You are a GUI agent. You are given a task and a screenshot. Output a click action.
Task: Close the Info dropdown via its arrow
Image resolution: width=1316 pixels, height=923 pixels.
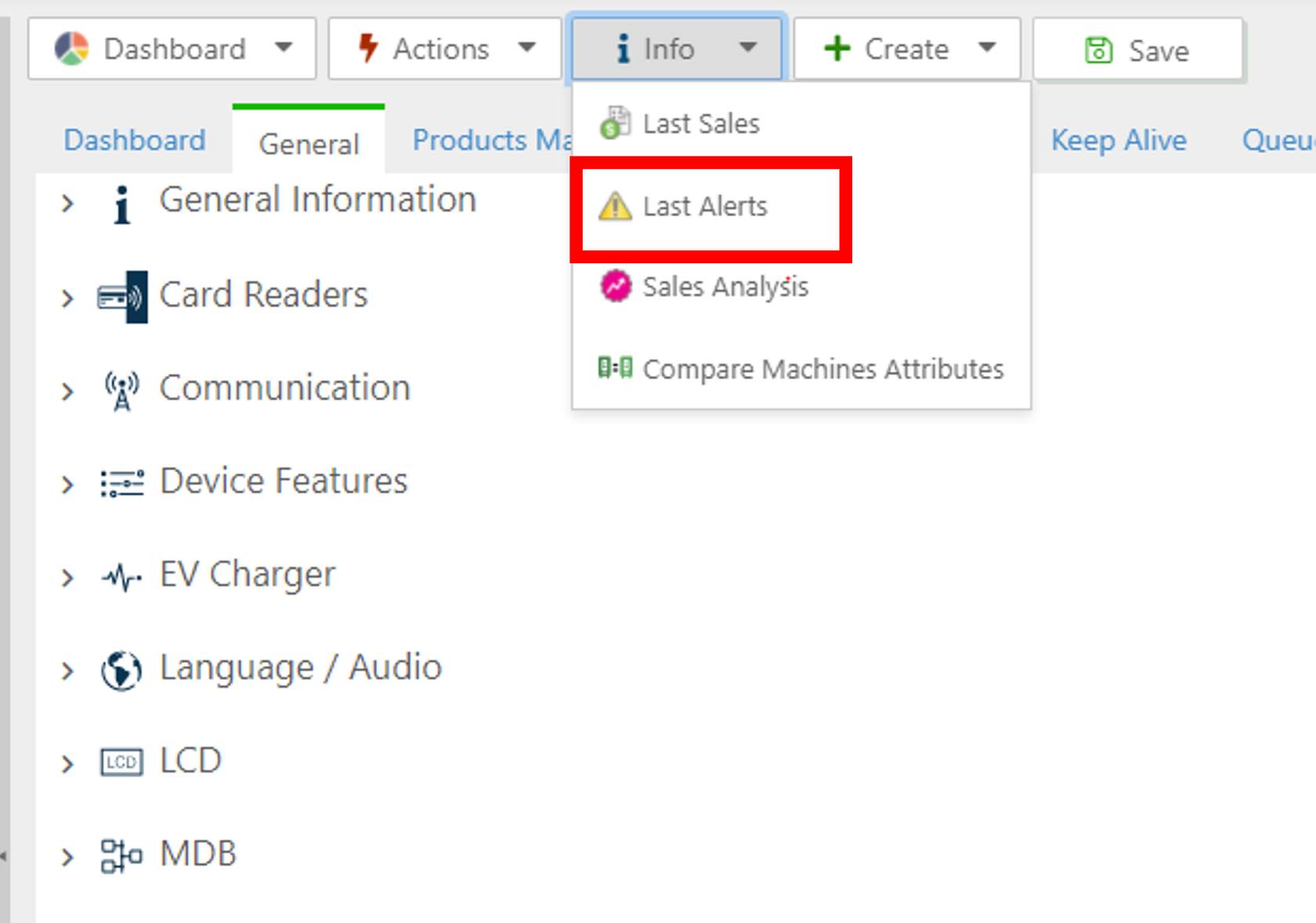pos(748,47)
